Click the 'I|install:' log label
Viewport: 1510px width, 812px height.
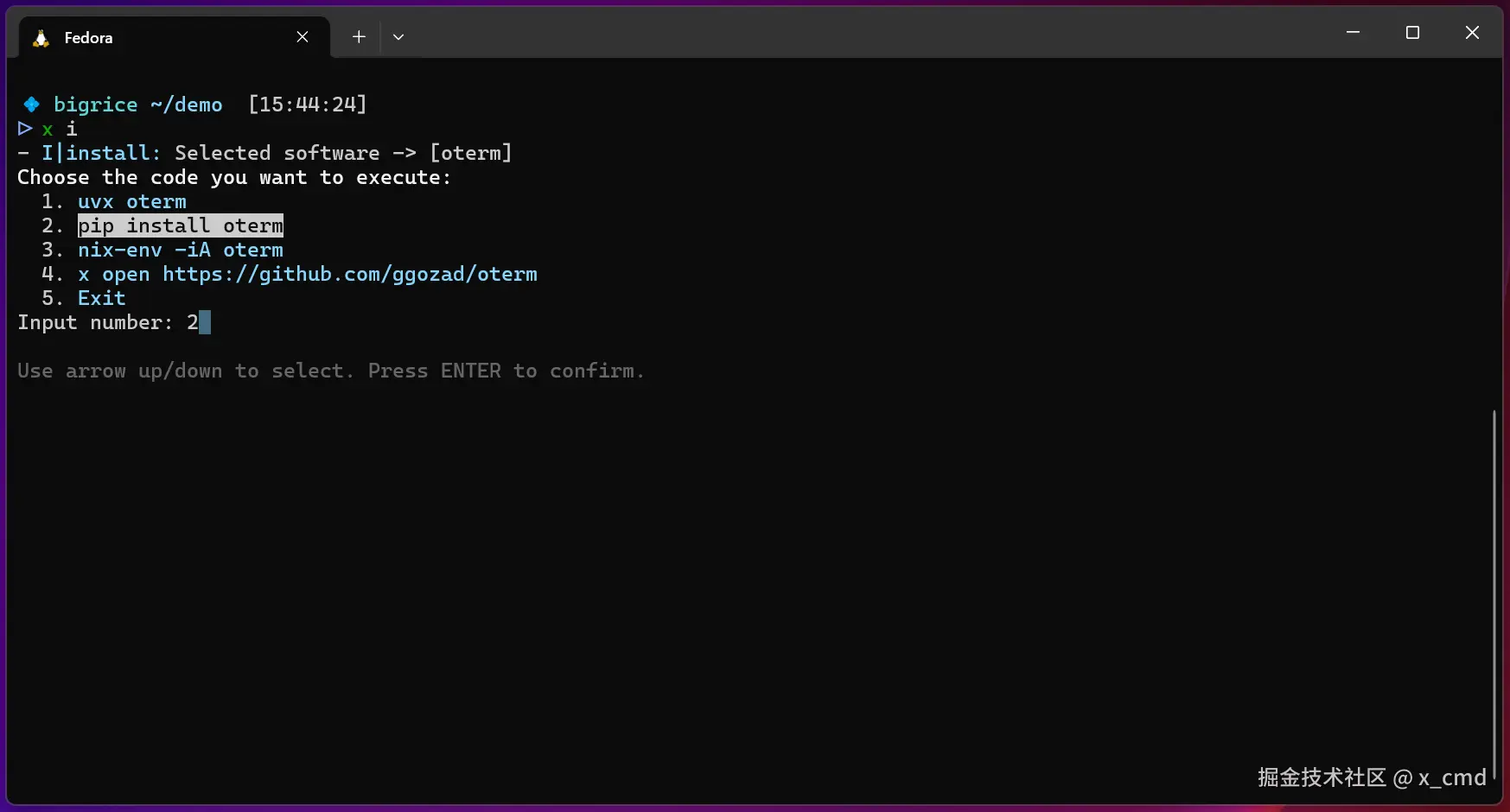101,153
